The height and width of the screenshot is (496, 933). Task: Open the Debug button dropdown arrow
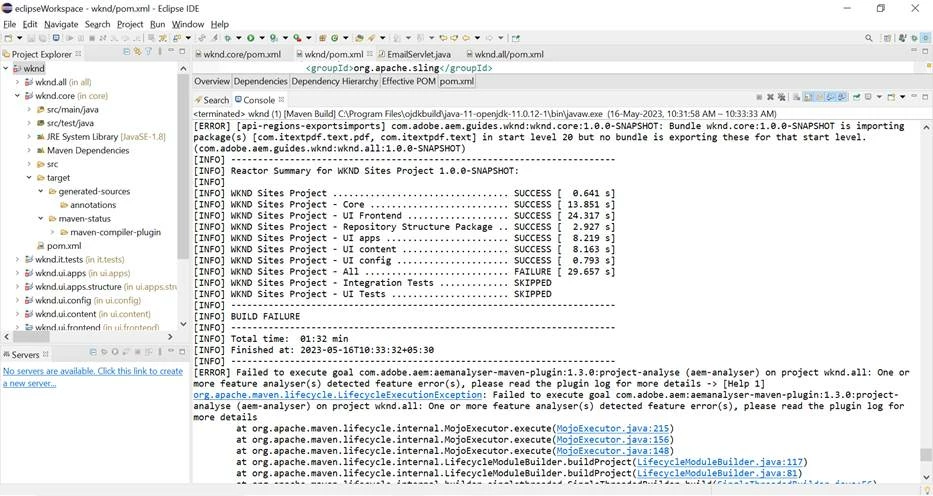239,38
